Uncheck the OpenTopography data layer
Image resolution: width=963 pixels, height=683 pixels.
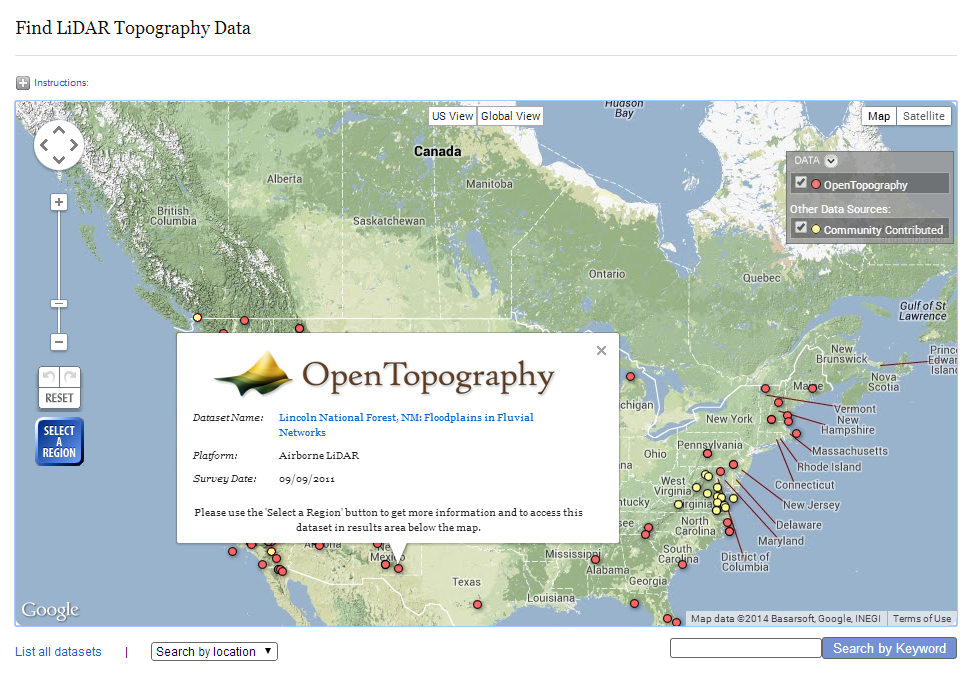tap(800, 182)
